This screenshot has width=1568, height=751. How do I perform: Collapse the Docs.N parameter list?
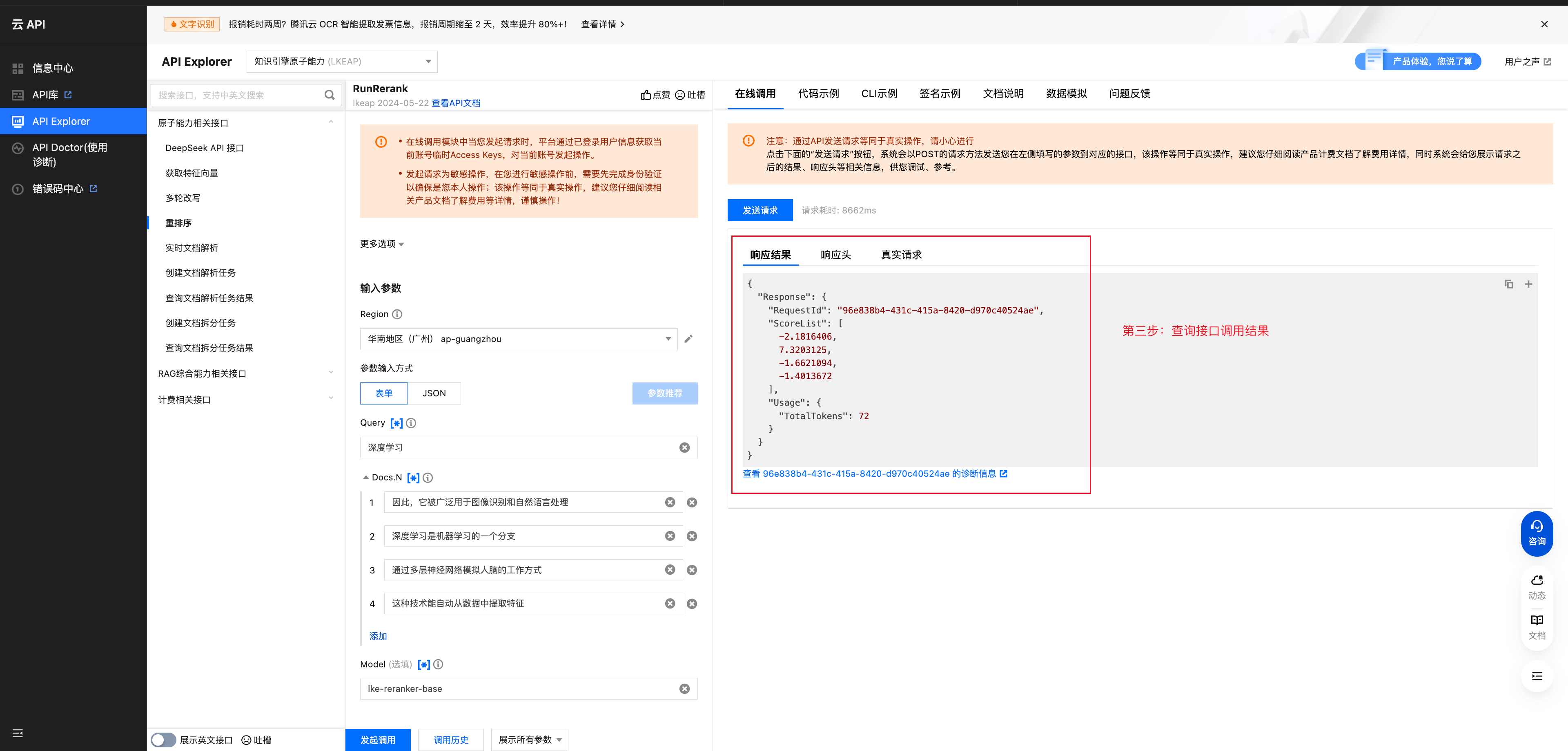coord(365,478)
